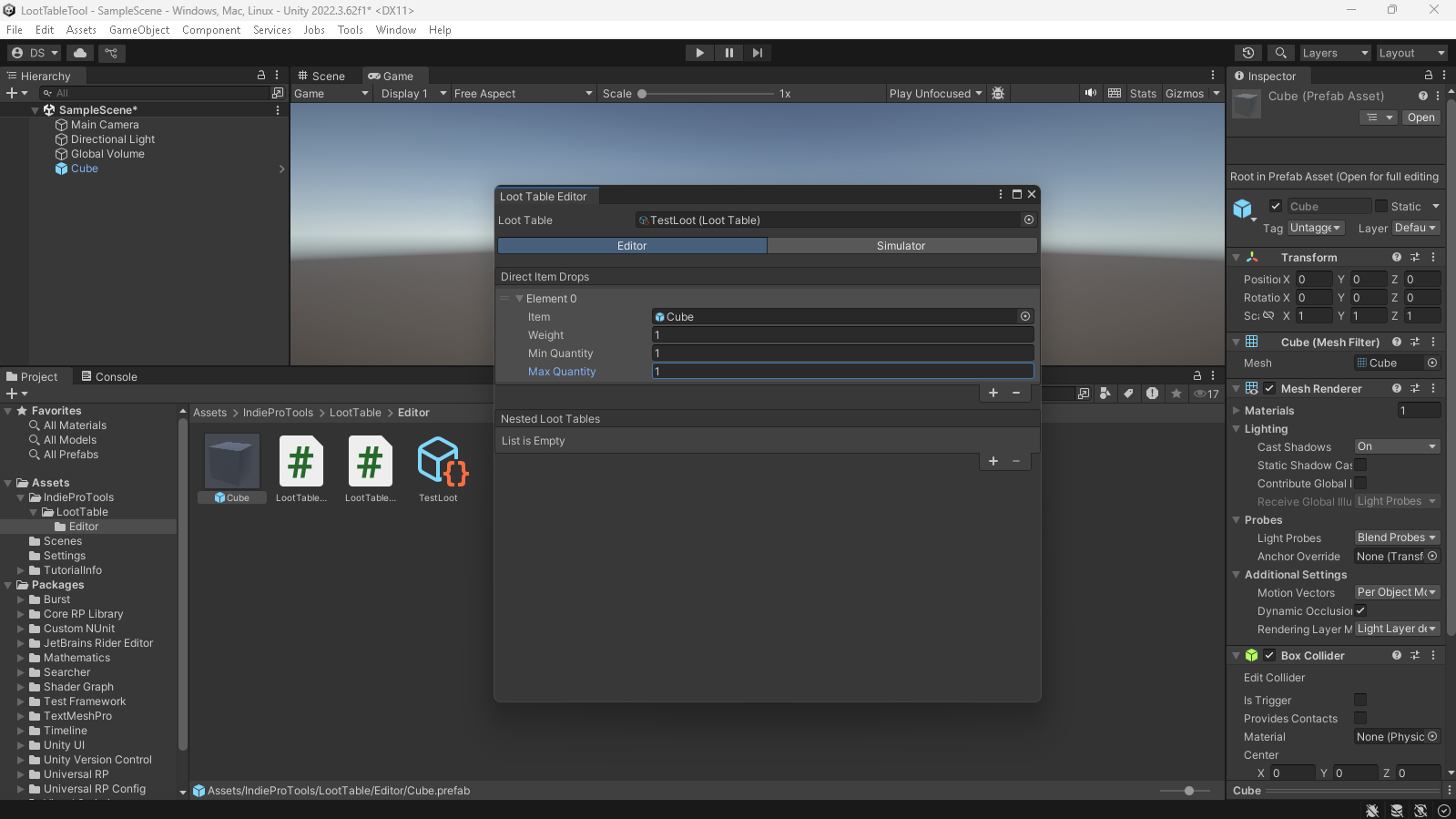Enable Static Shadow Caster checkbox

pyautogui.click(x=1360, y=465)
